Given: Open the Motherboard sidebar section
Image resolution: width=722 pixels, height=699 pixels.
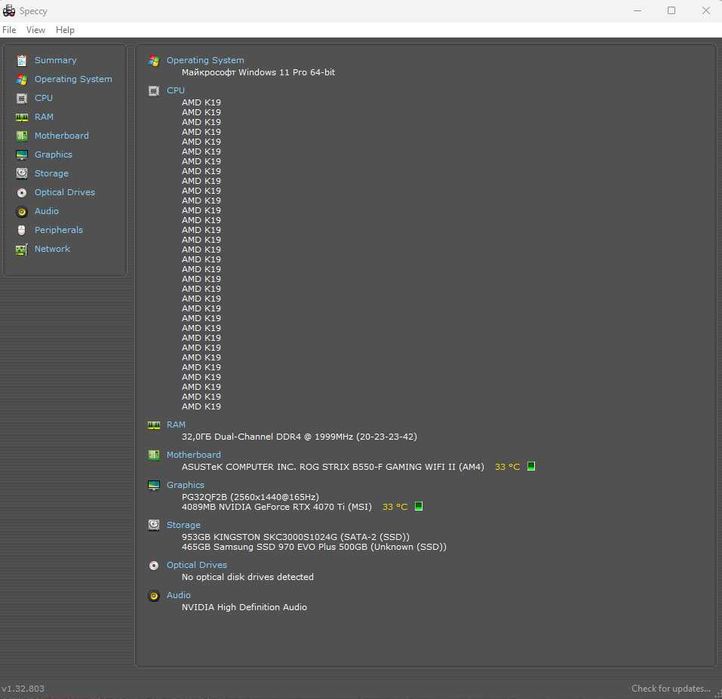Looking at the screenshot, I should (62, 136).
